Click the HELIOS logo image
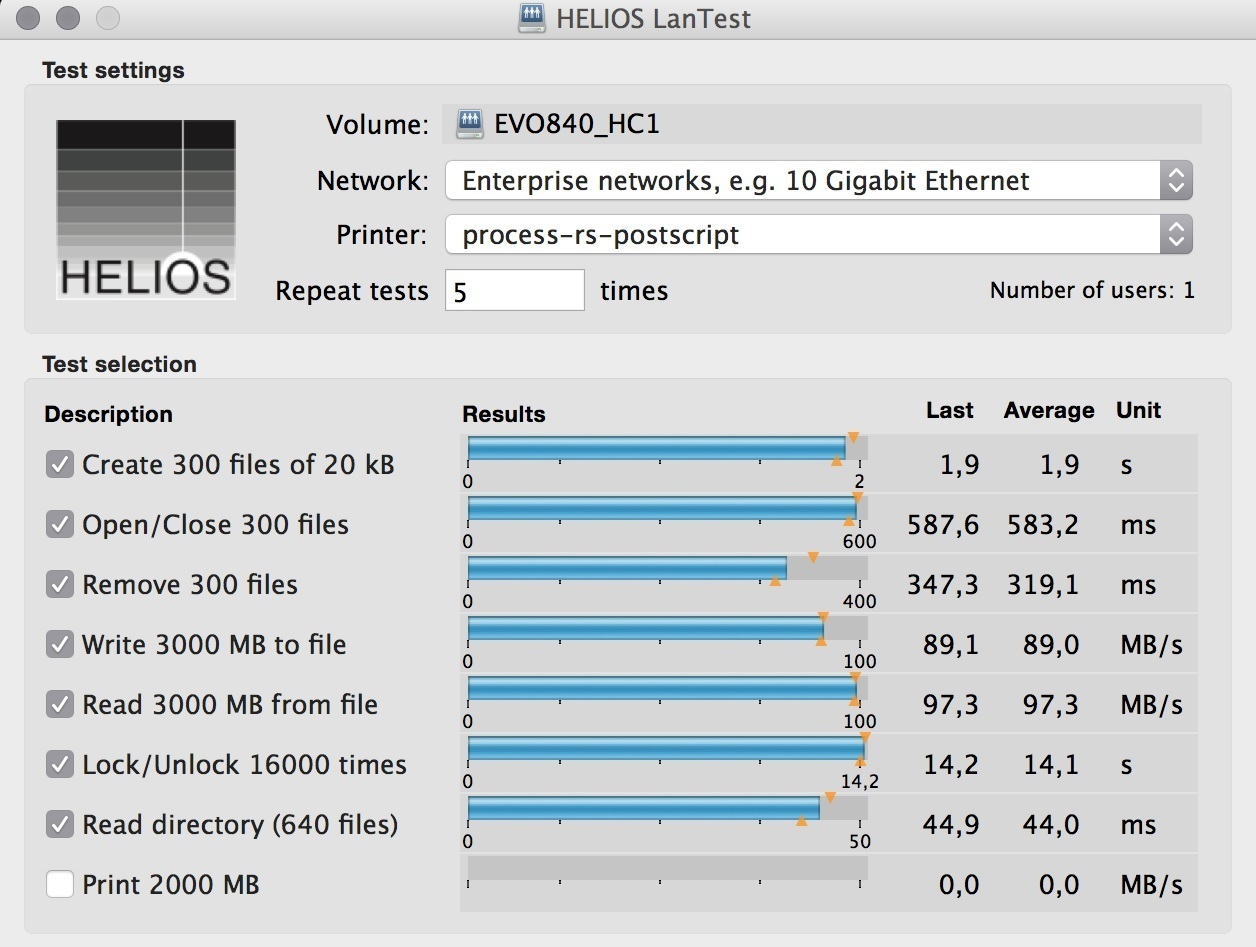Viewport: 1256px width, 947px height. 146,210
